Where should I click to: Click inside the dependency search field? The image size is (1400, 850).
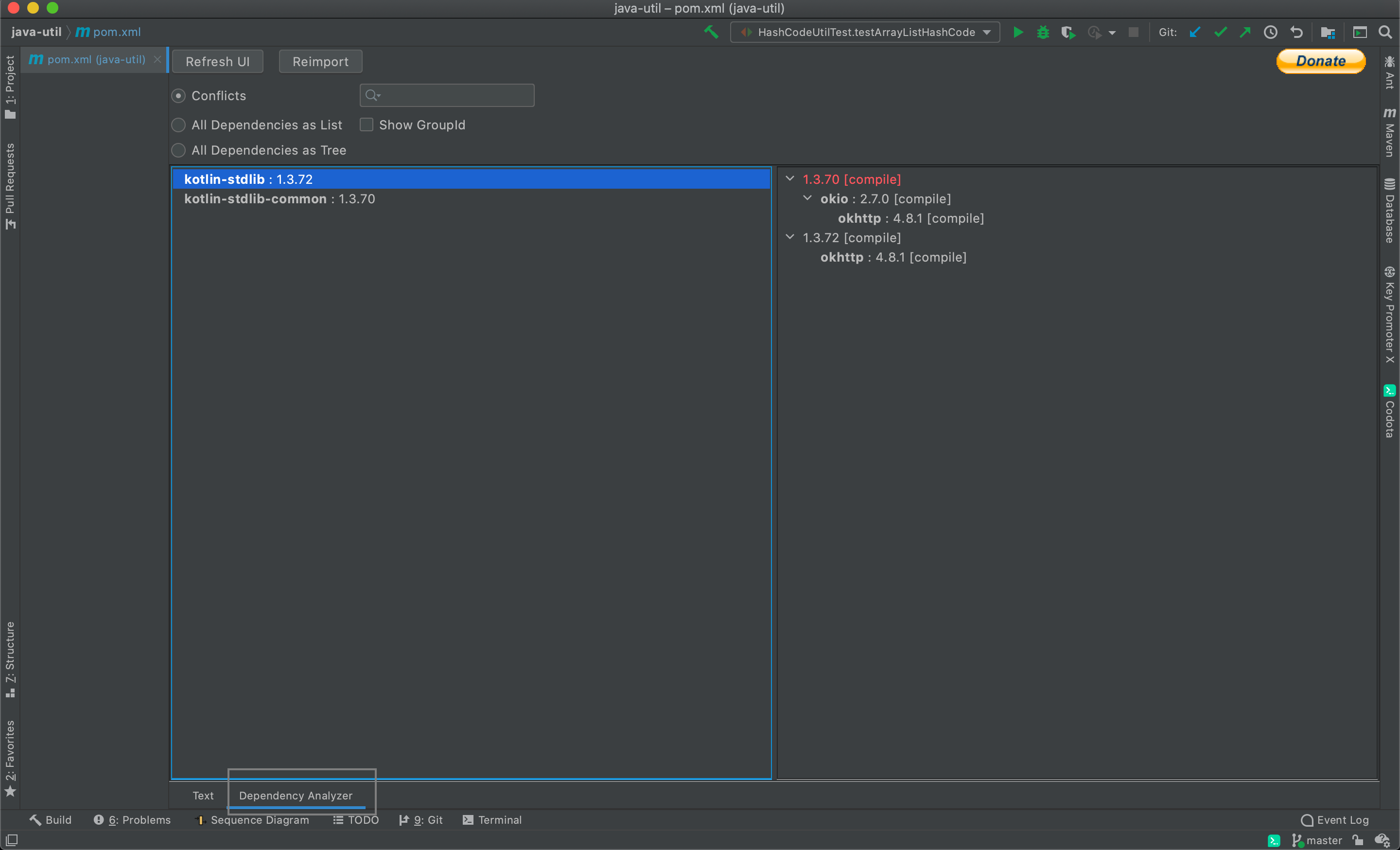[x=447, y=95]
